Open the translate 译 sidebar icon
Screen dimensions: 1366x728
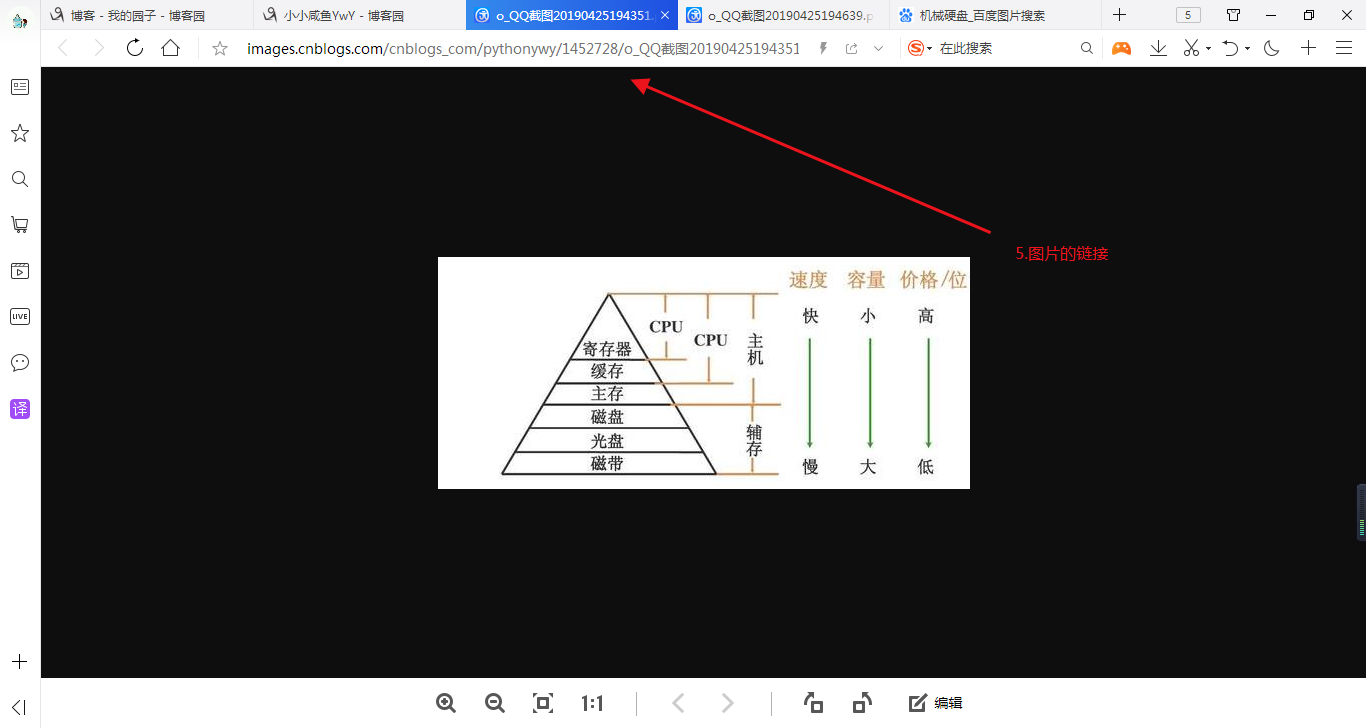tap(19, 409)
